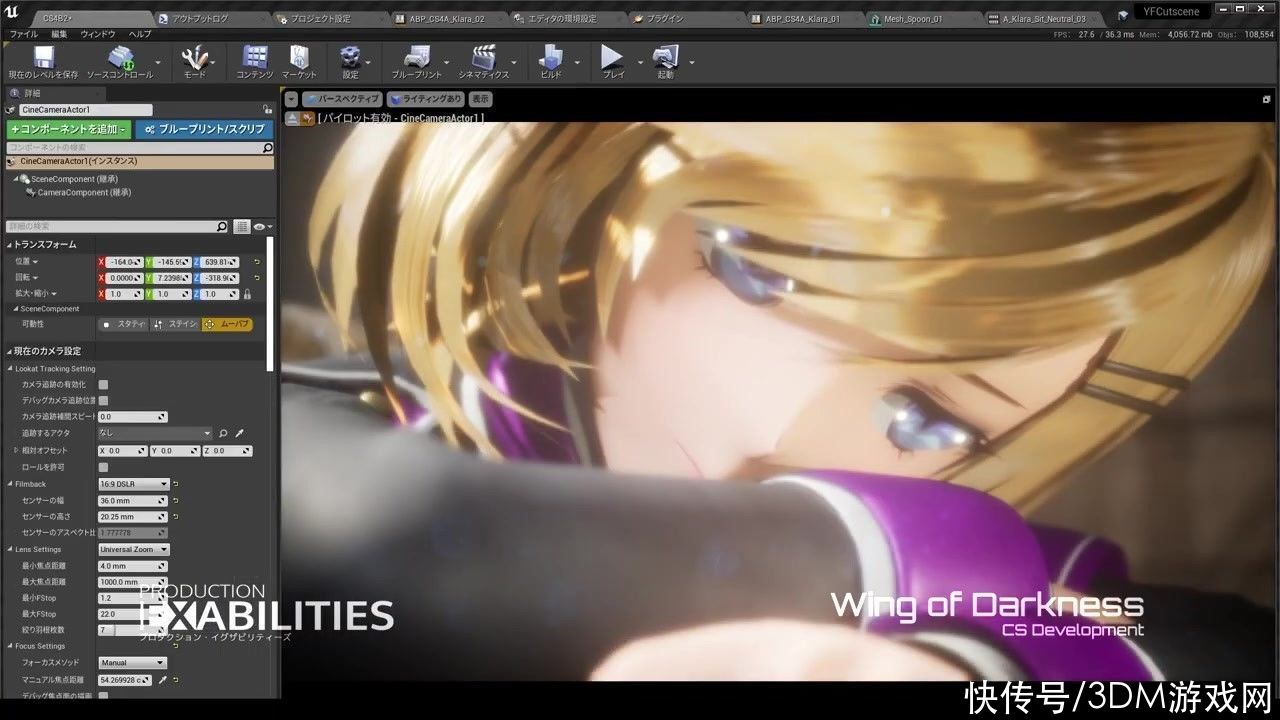Reset the sensor height value
1280x720 pixels.
(176, 517)
